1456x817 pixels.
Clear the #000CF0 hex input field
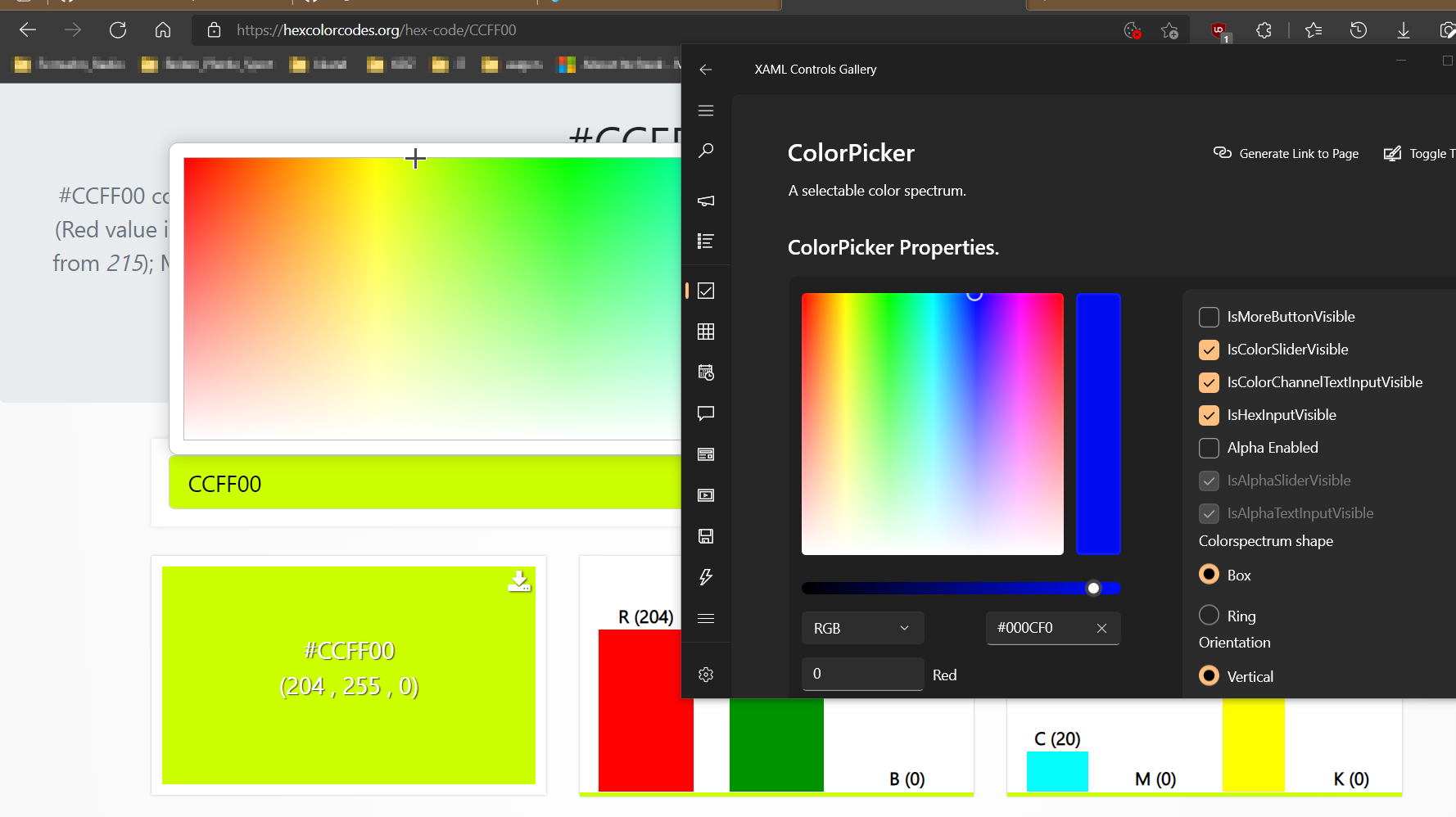click(x=1101, y=628)
